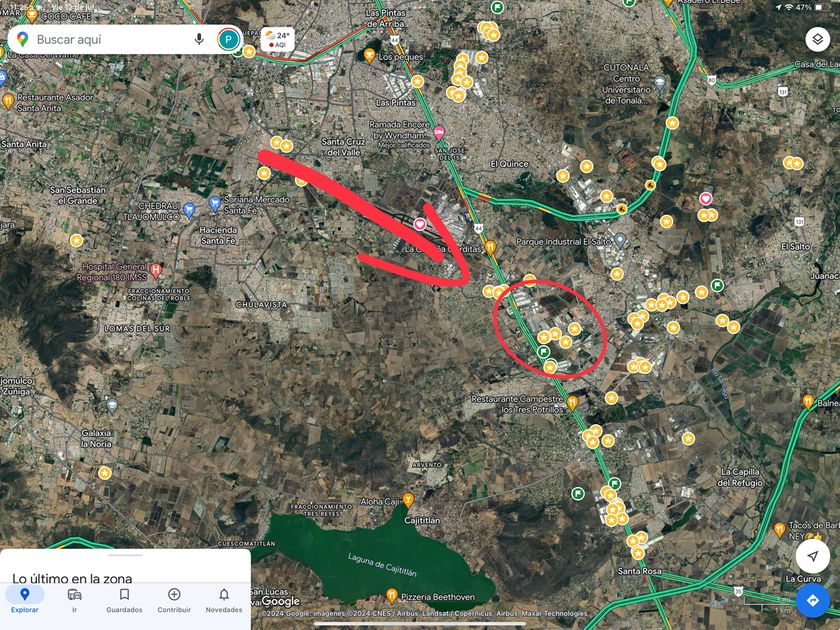
Task: Tap the Las Pintas label
Action: point(396,102)
